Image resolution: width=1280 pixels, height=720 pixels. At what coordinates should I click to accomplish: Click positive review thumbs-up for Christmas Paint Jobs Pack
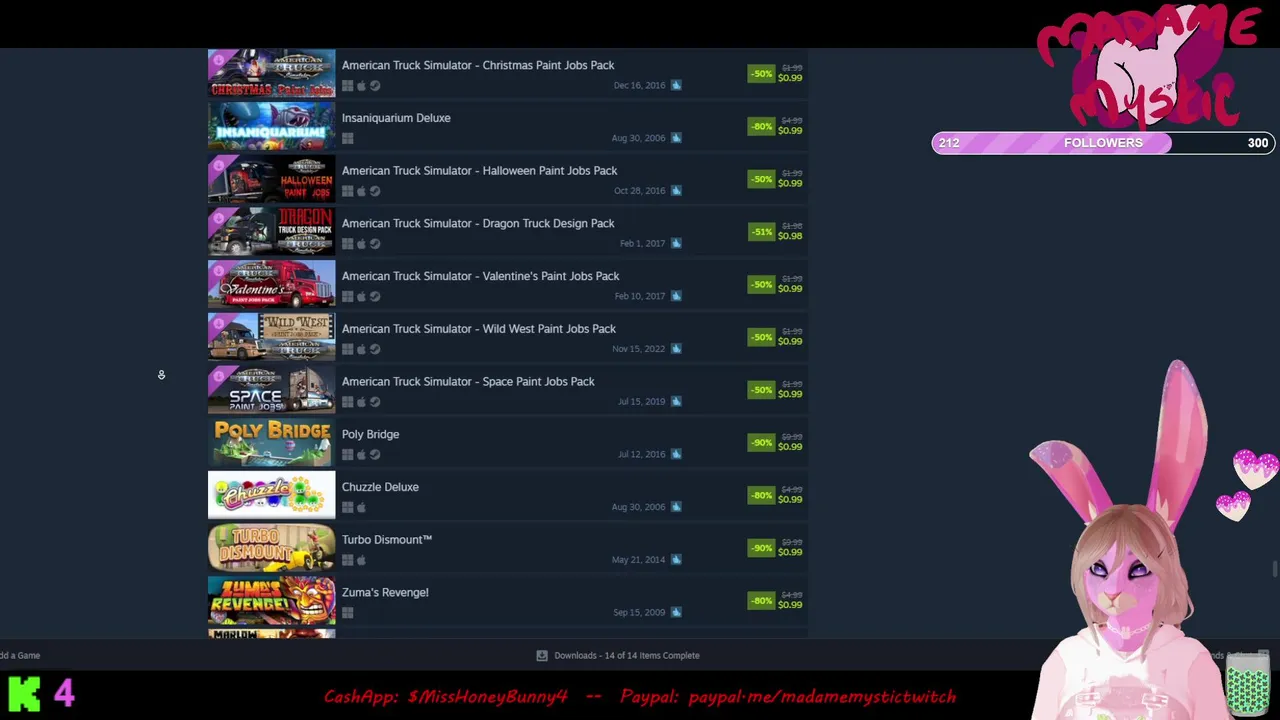[x=676, y=85]
